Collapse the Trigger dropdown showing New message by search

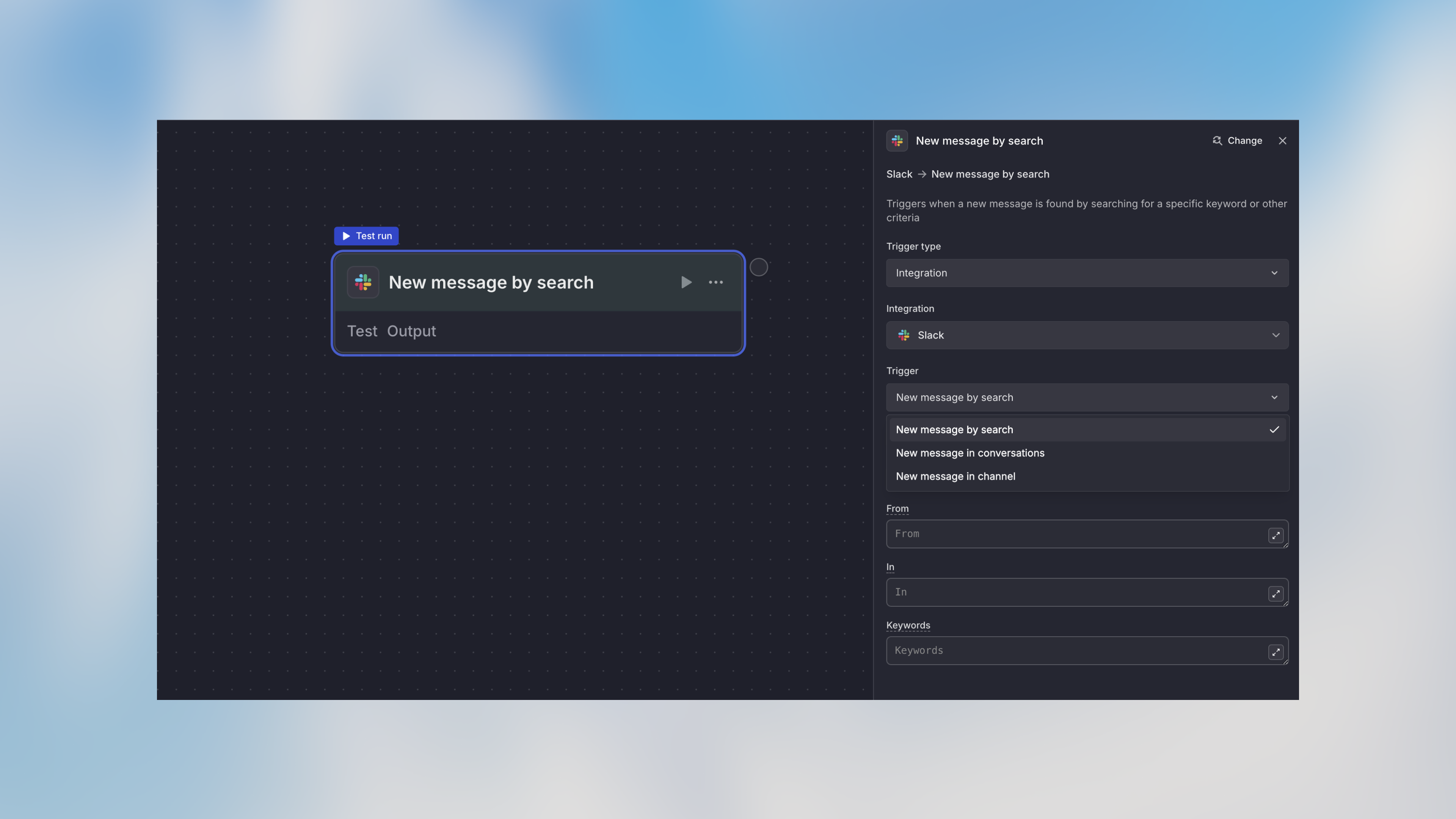pyautogui.click(x=1086, y=397)
